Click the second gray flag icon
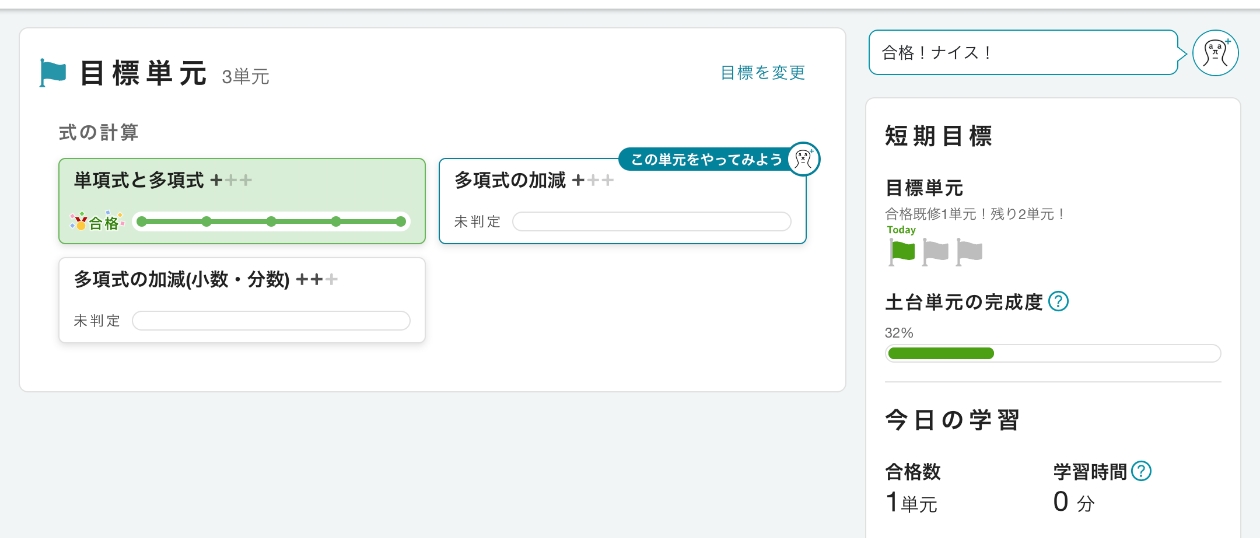Viewport: 1260px width, 538px height. coord(969,252)
